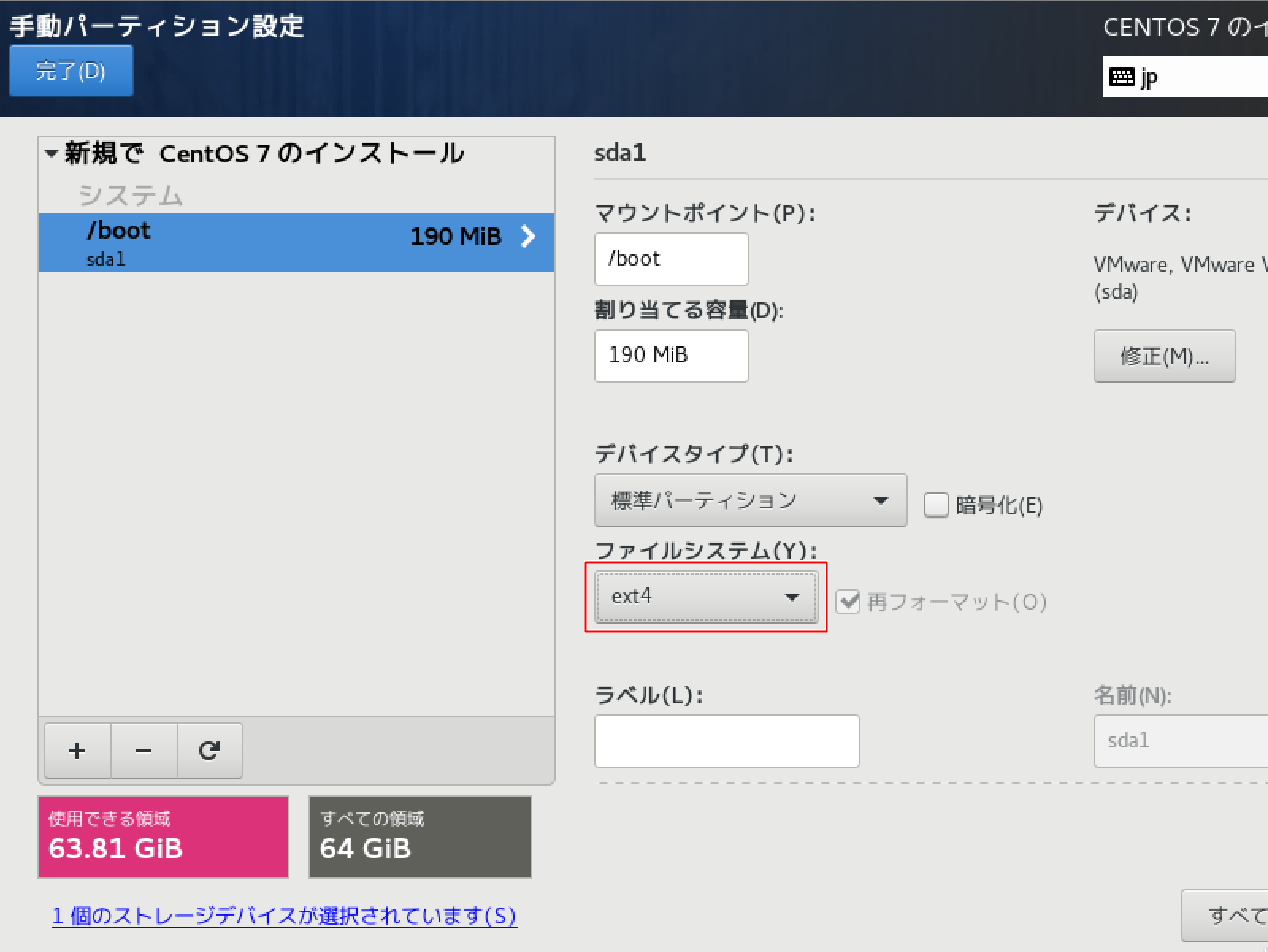Click the 190 MiB size in /boot row
Viewport: 1268px width, 952px height.
(456, 236)
